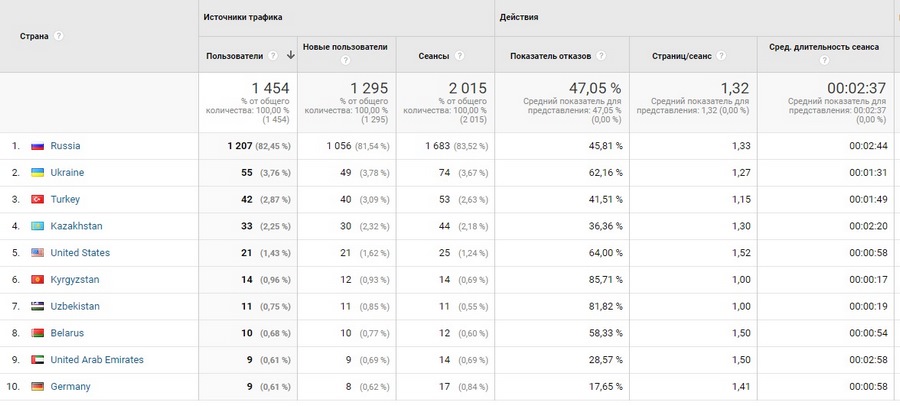Click the sort arrow in Пользователи column
The width and height of the screenshot is (900, 406).
(x=290, y=55)
